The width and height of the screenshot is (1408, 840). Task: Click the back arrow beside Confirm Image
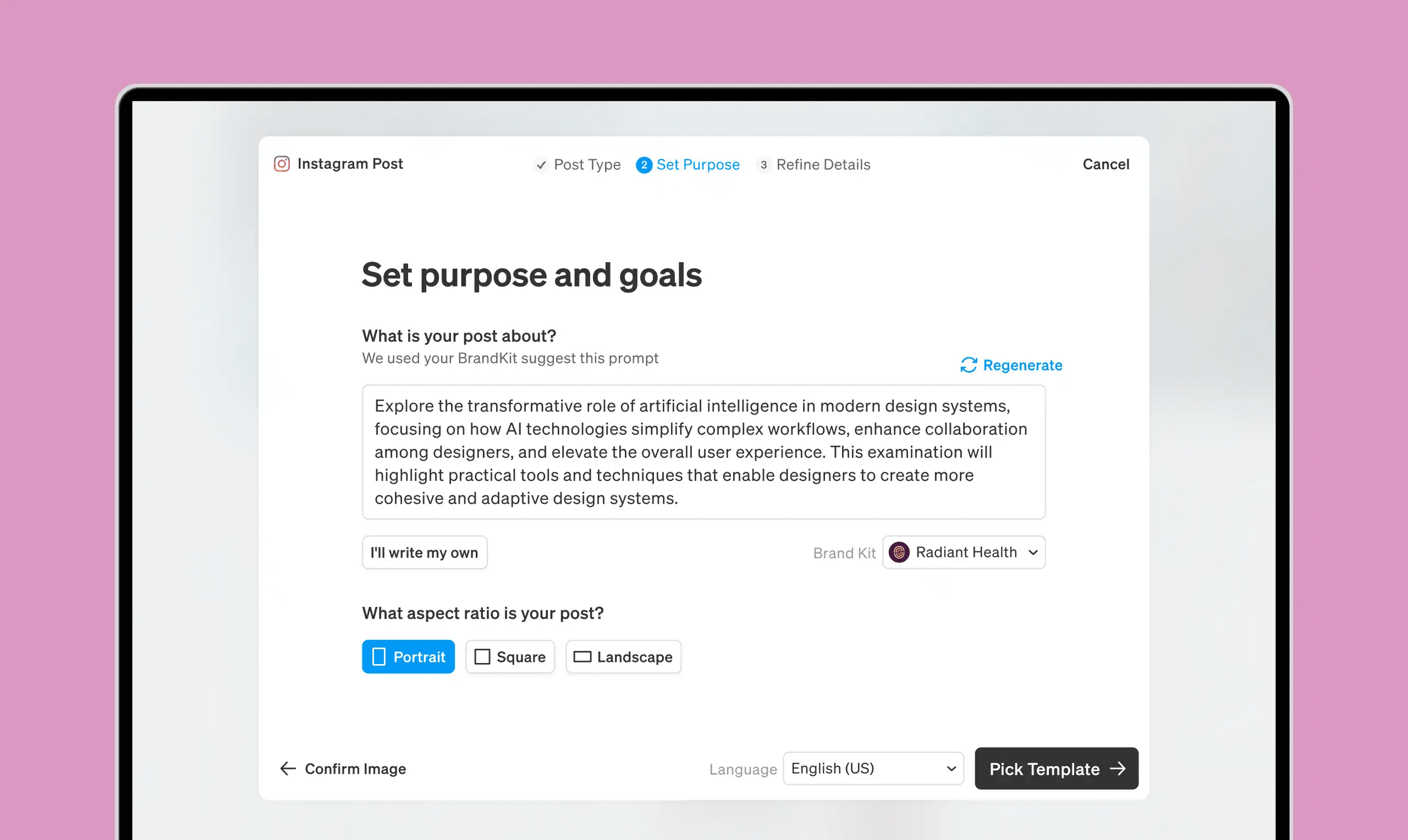pyautogui.click(x=288, y=768)
